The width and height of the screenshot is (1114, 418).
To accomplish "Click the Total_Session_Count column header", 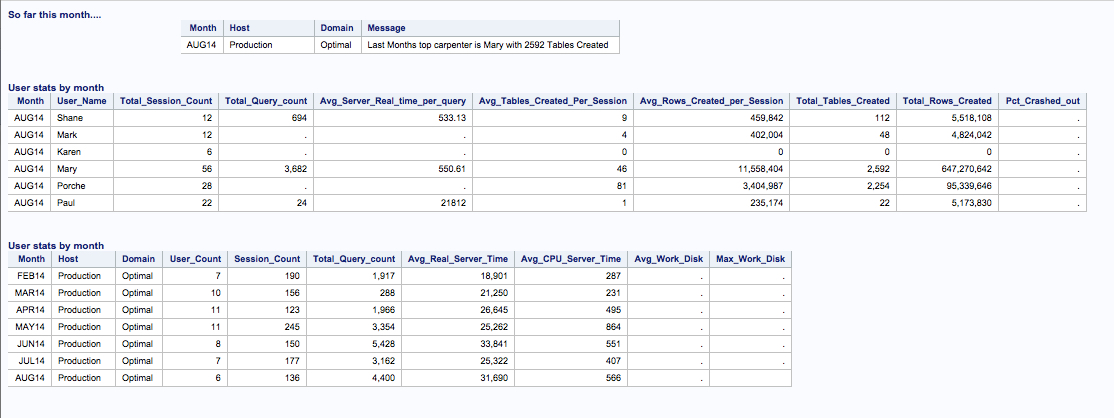I will 166,101.
